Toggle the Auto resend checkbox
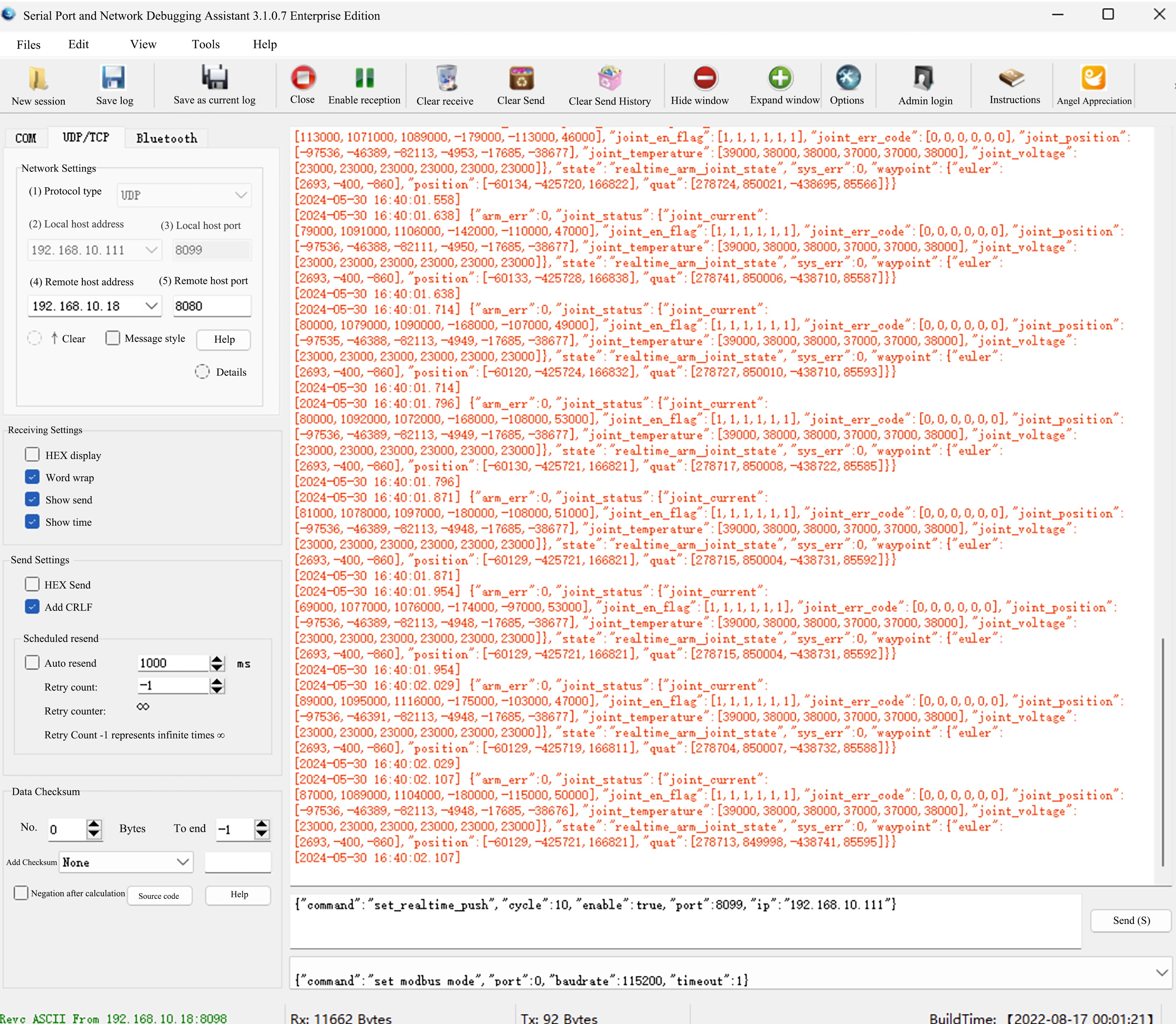This screenshot has height=1024, width=1176. pyautogui.click(x=33, y=663)
